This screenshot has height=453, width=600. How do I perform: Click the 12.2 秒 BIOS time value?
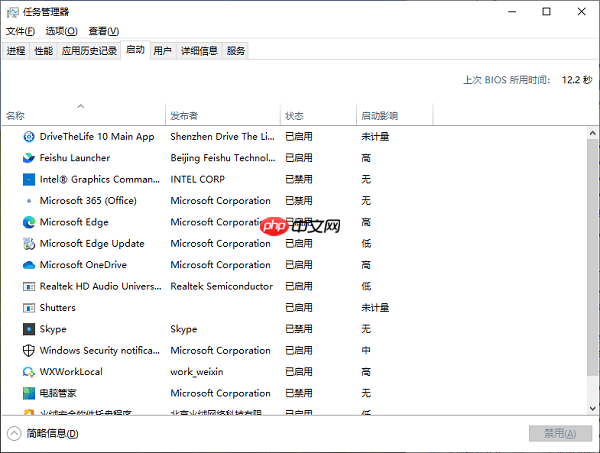577,80
